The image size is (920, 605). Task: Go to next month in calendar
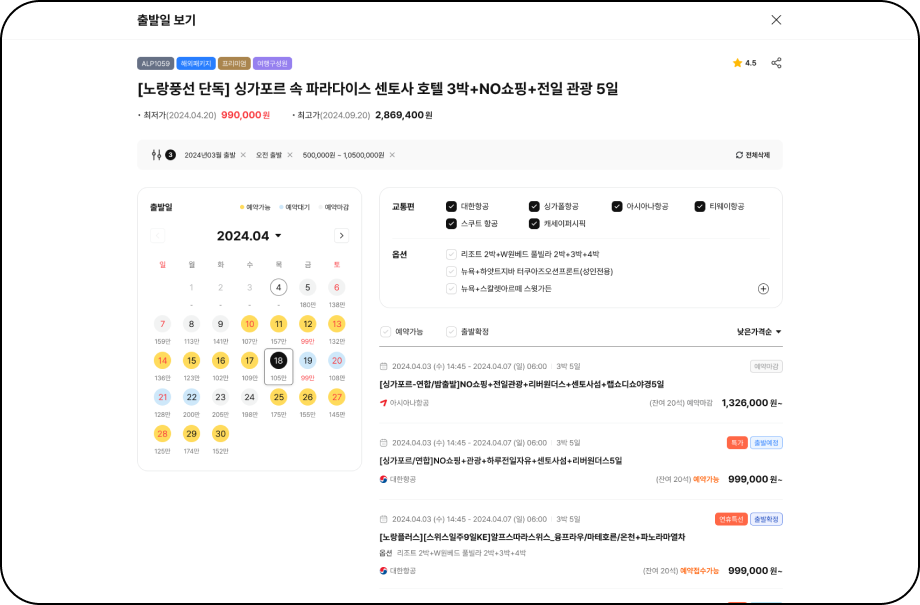tap(341, 236)
